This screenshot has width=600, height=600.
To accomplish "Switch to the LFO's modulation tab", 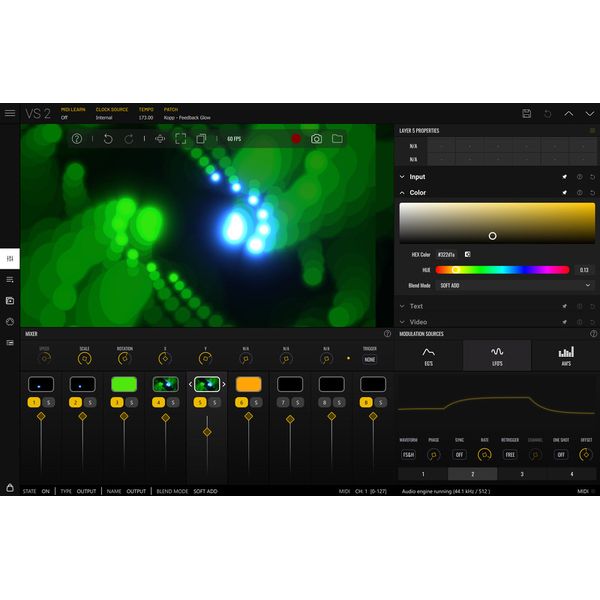I will (x=497, y=356).
